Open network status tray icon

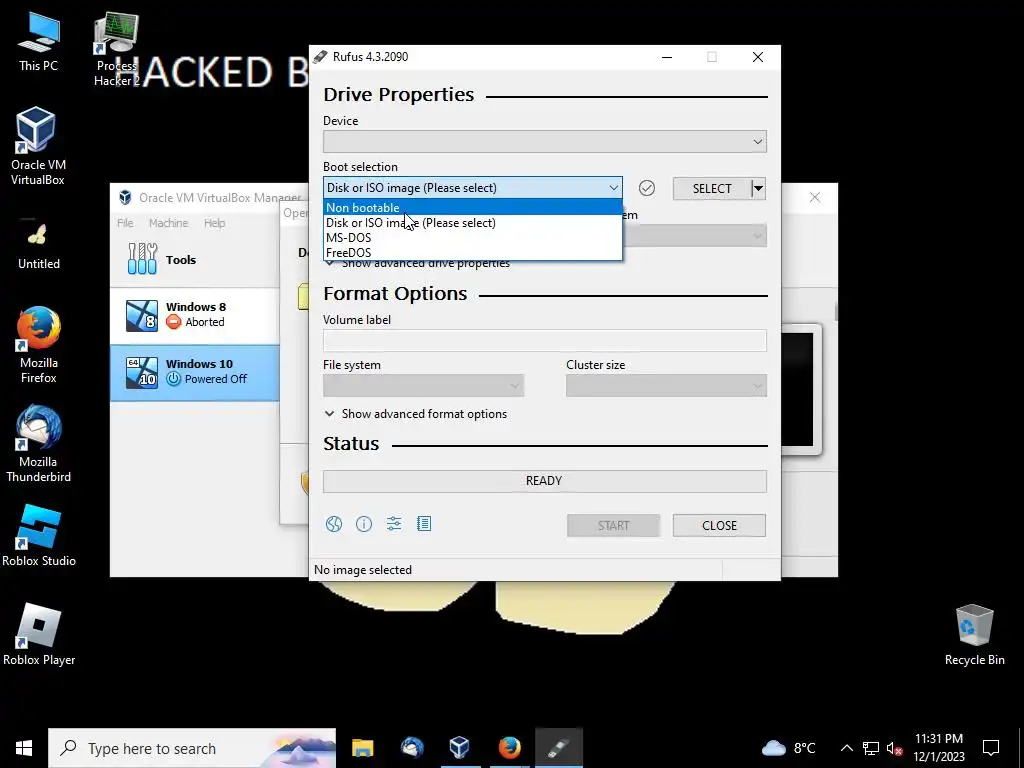(871, 748)
